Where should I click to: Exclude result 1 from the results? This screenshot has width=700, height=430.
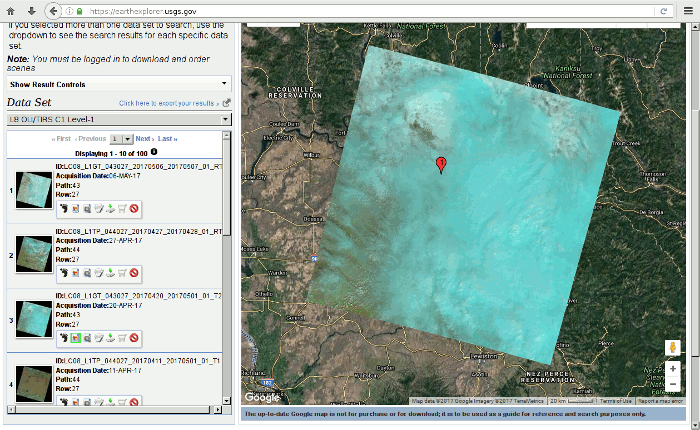[x=134, y=208]
